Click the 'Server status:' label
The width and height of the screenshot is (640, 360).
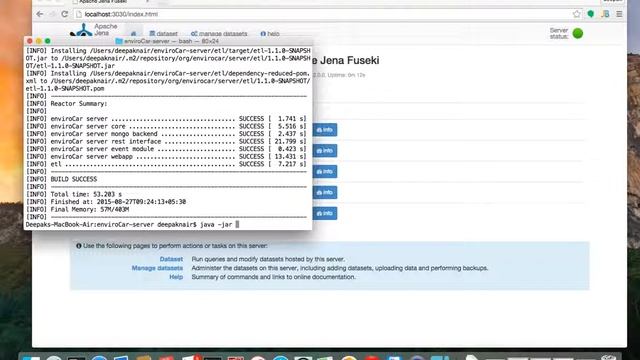pos(559,33)
